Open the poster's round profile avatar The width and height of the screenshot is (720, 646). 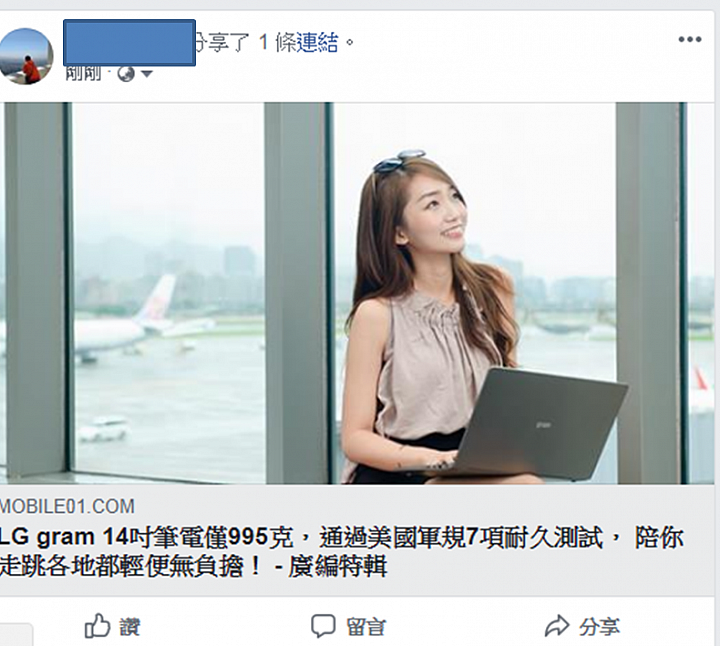[x=26, y=56]
